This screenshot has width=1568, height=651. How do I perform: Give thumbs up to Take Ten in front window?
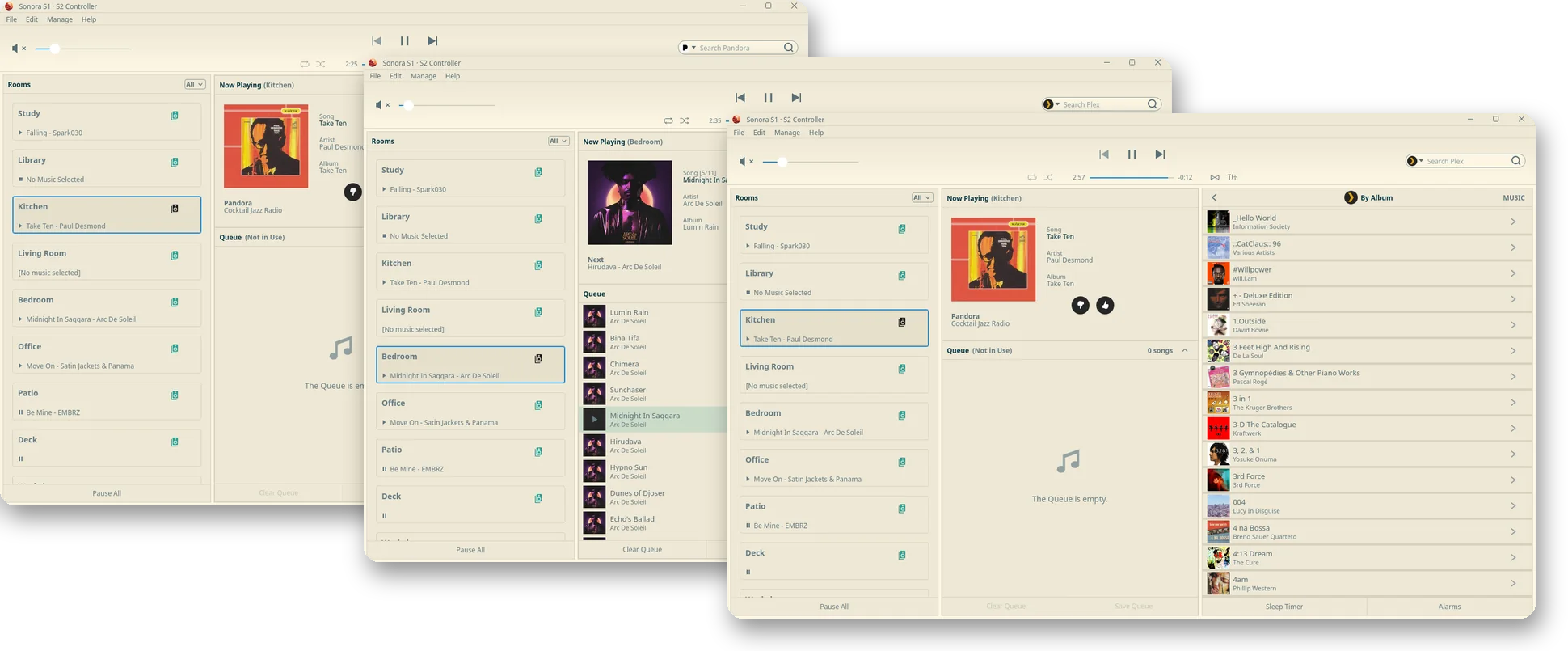(x=1105, y=305)
